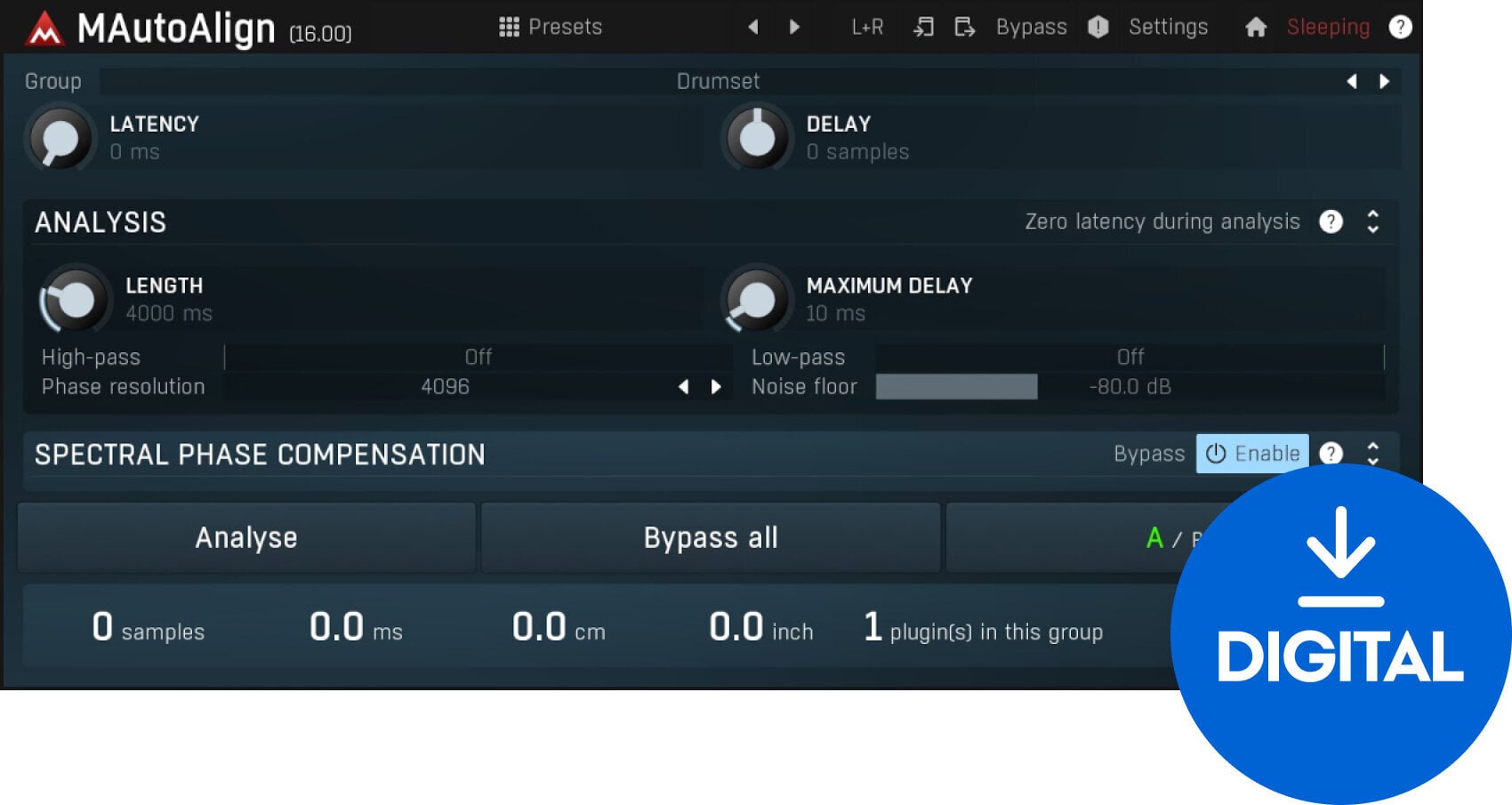Click the home icon in top bar
The image size is (1512, 805).
[1255, 28]
